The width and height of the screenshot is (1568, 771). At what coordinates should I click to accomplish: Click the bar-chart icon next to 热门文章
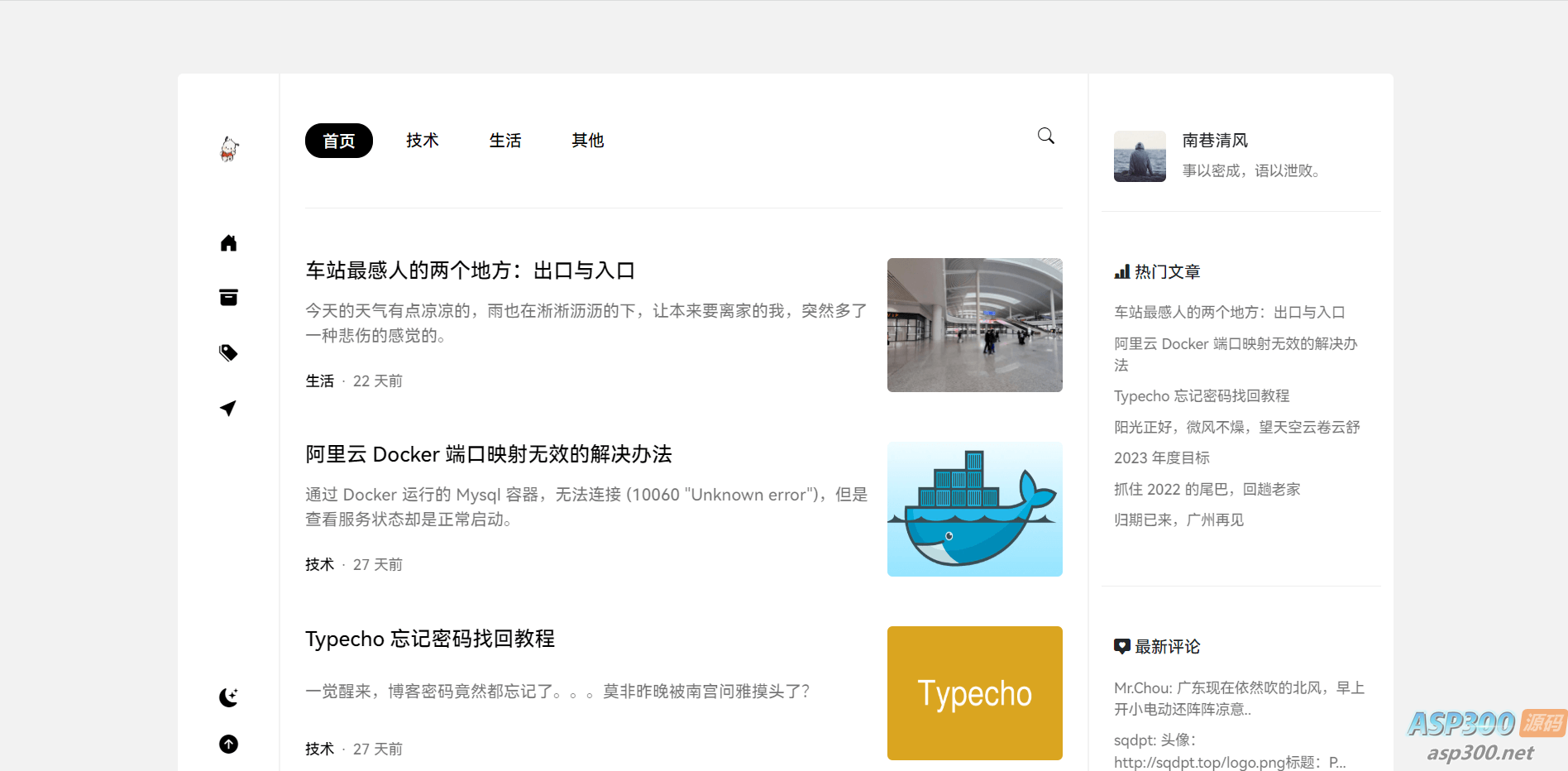(1121, 271)
